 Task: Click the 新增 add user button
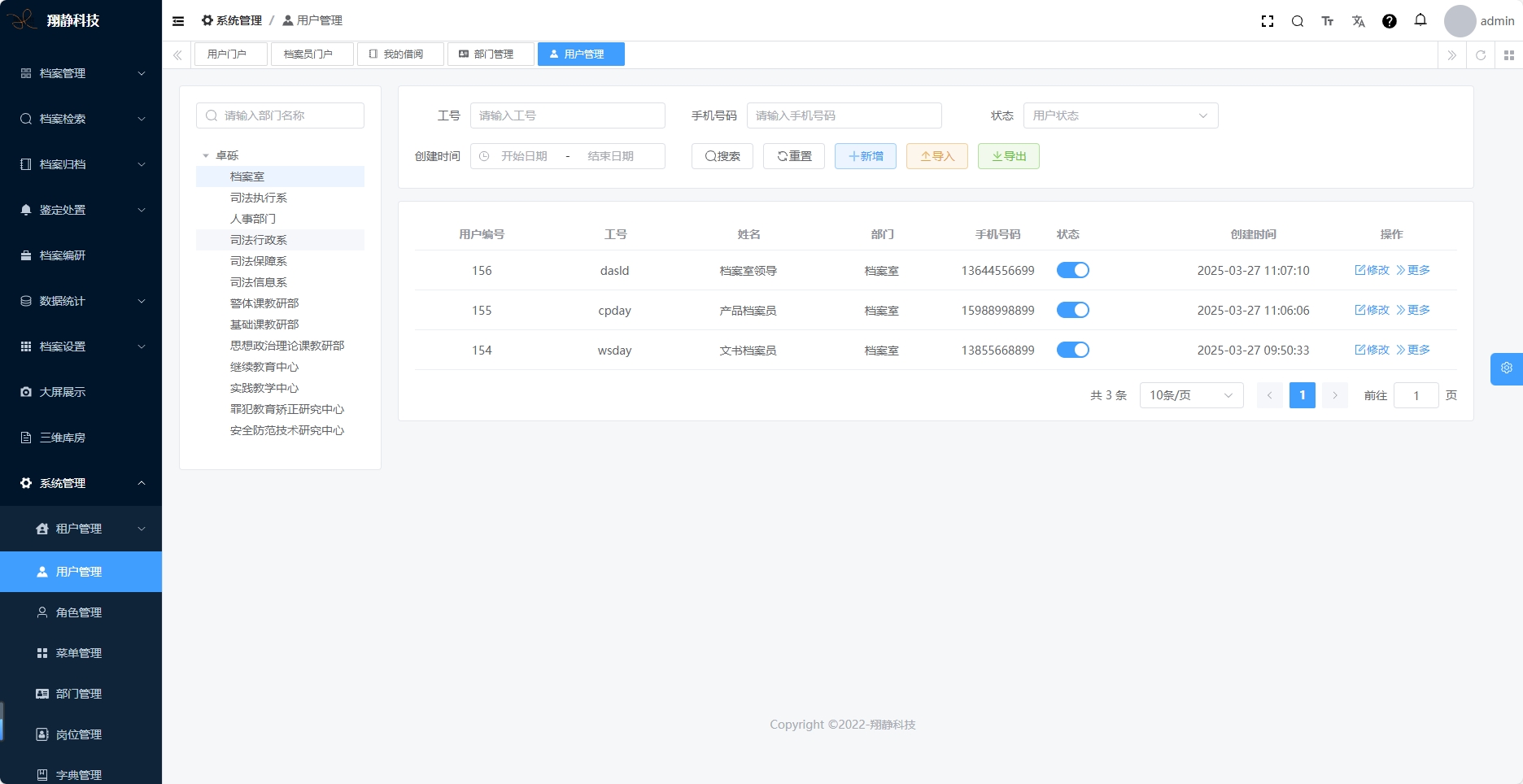tap(865, 156)
